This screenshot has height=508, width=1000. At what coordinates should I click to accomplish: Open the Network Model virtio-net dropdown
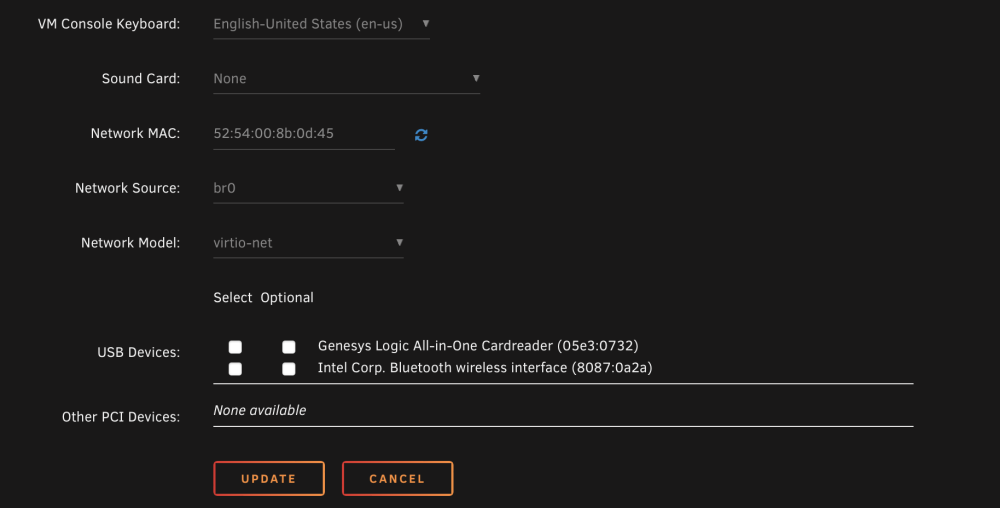coord(308,243)
